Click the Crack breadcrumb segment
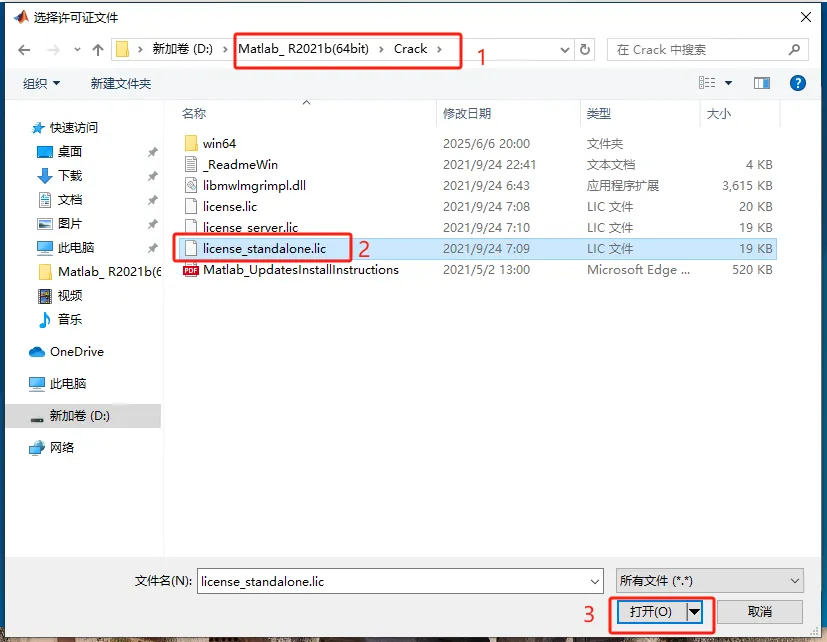 (410, 49)
